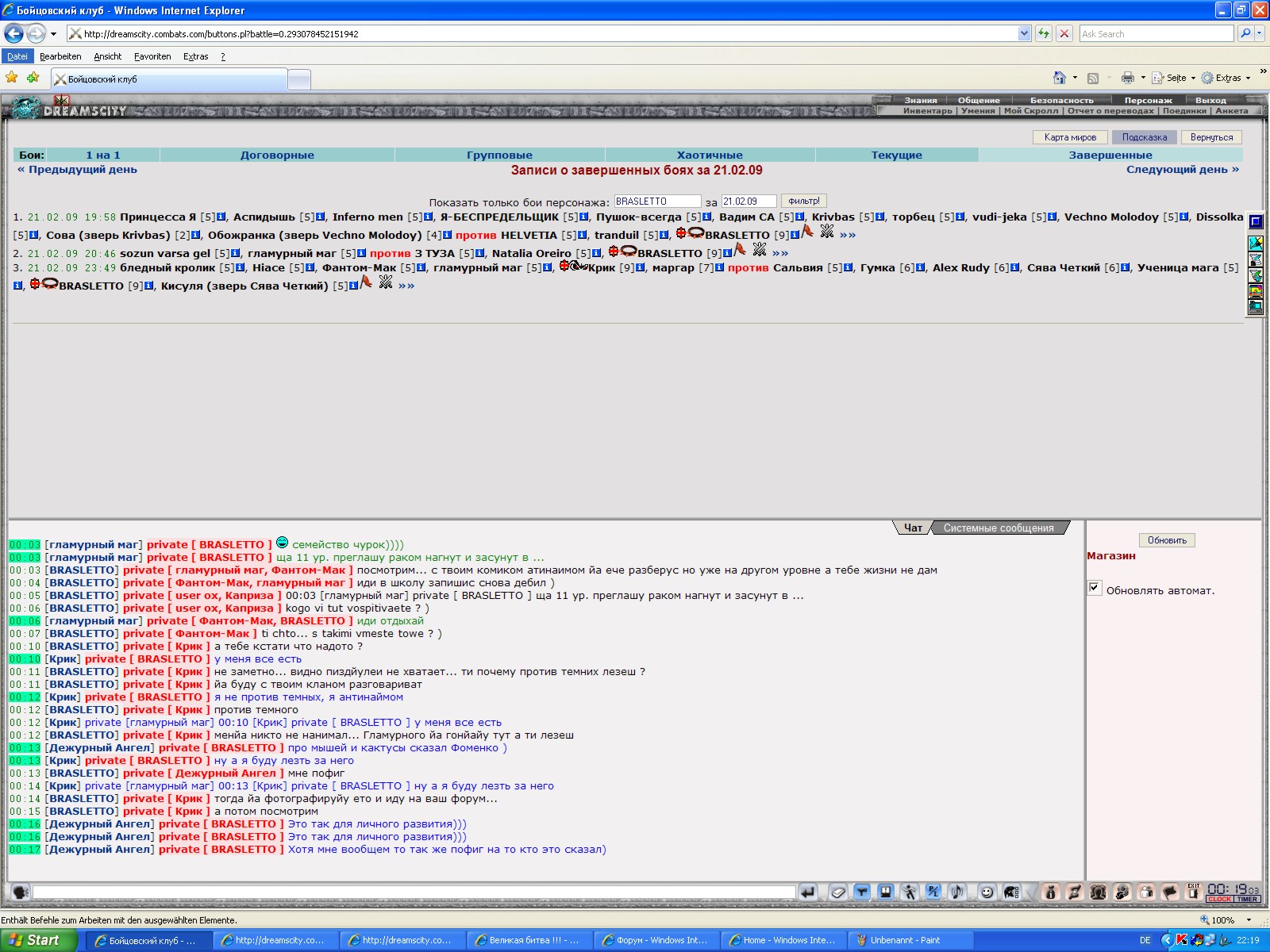Open the zoom level dropdown in status bar
1270x952 pixels.
(x=1249, y=920)
